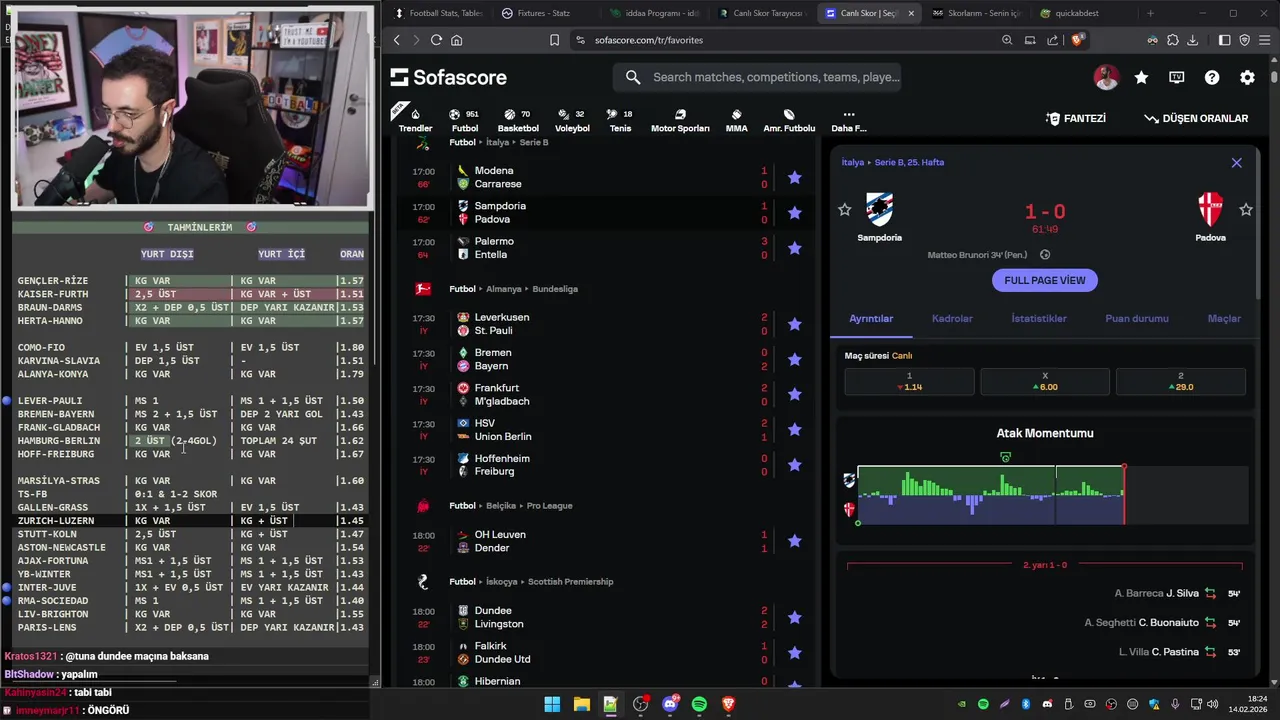Viewport: 1280px width, 720px height.
Task: Select the Voleybol sport icon
Action: point(572,119)
